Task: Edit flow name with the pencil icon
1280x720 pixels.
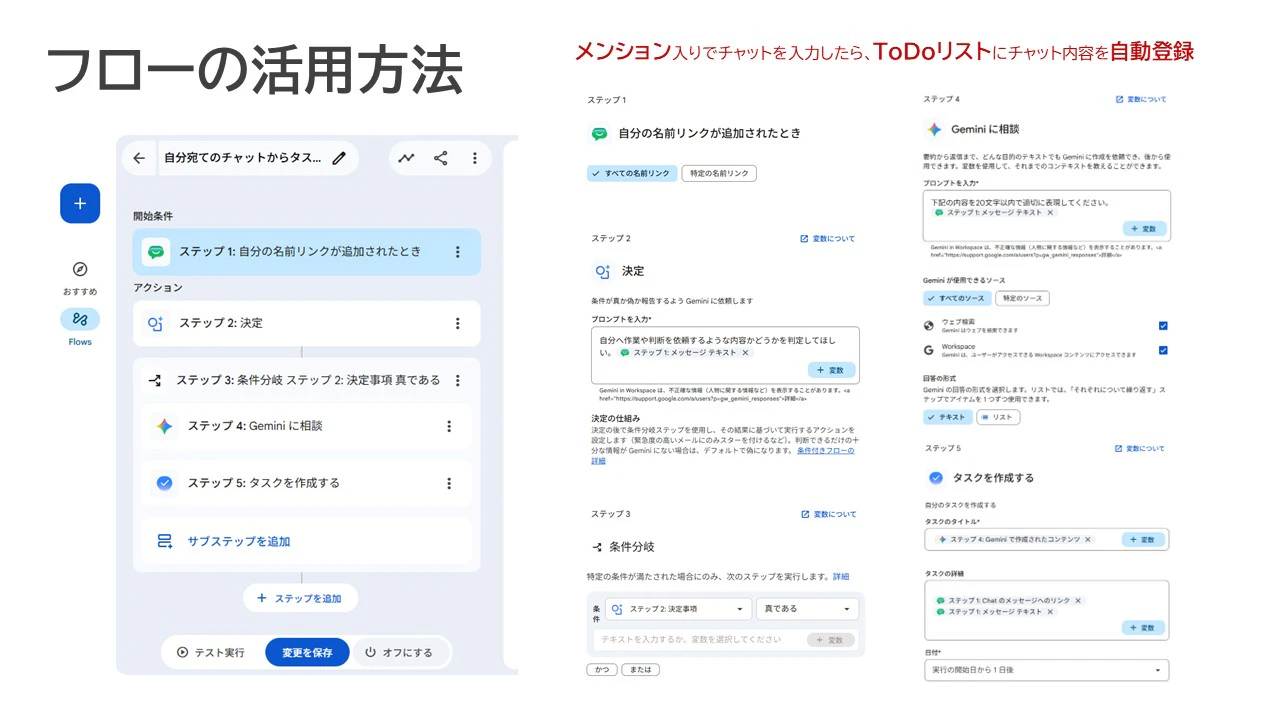Action: point(339,158)
